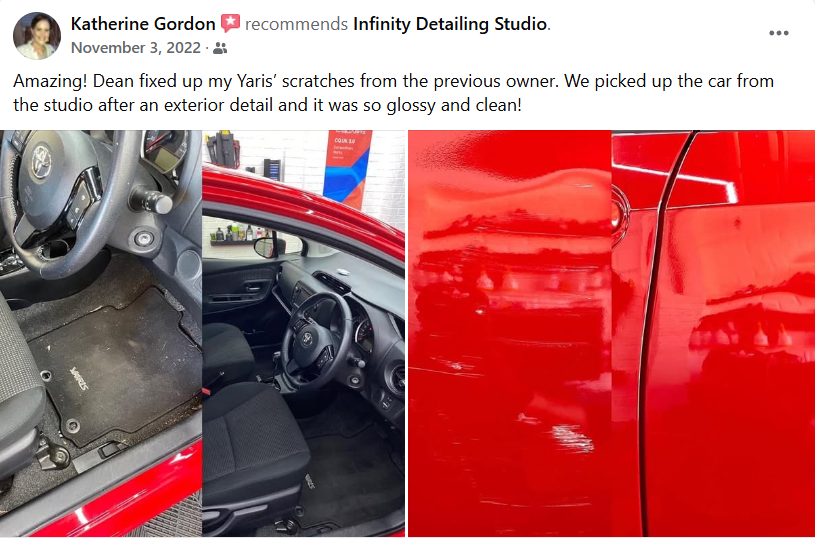Click the word 'recommends' in the header
The height and width of the screenshot is (540, 815).
(x=296, y=24)
